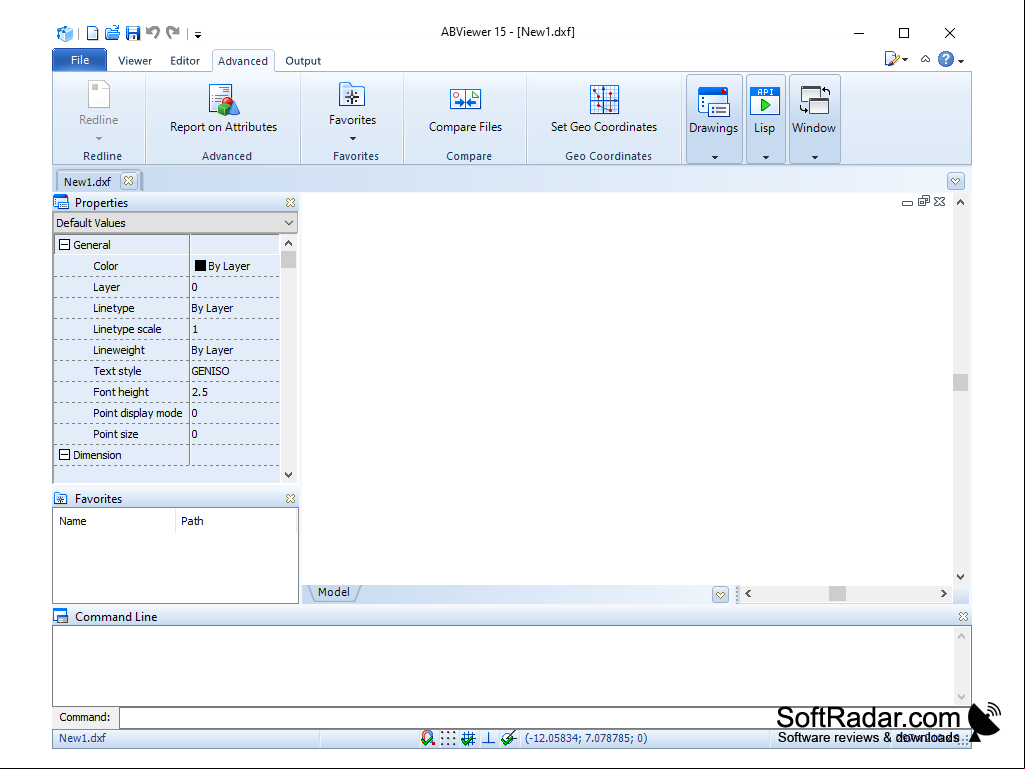Open the File menu
1025x769 pixels.
(80, 60)
